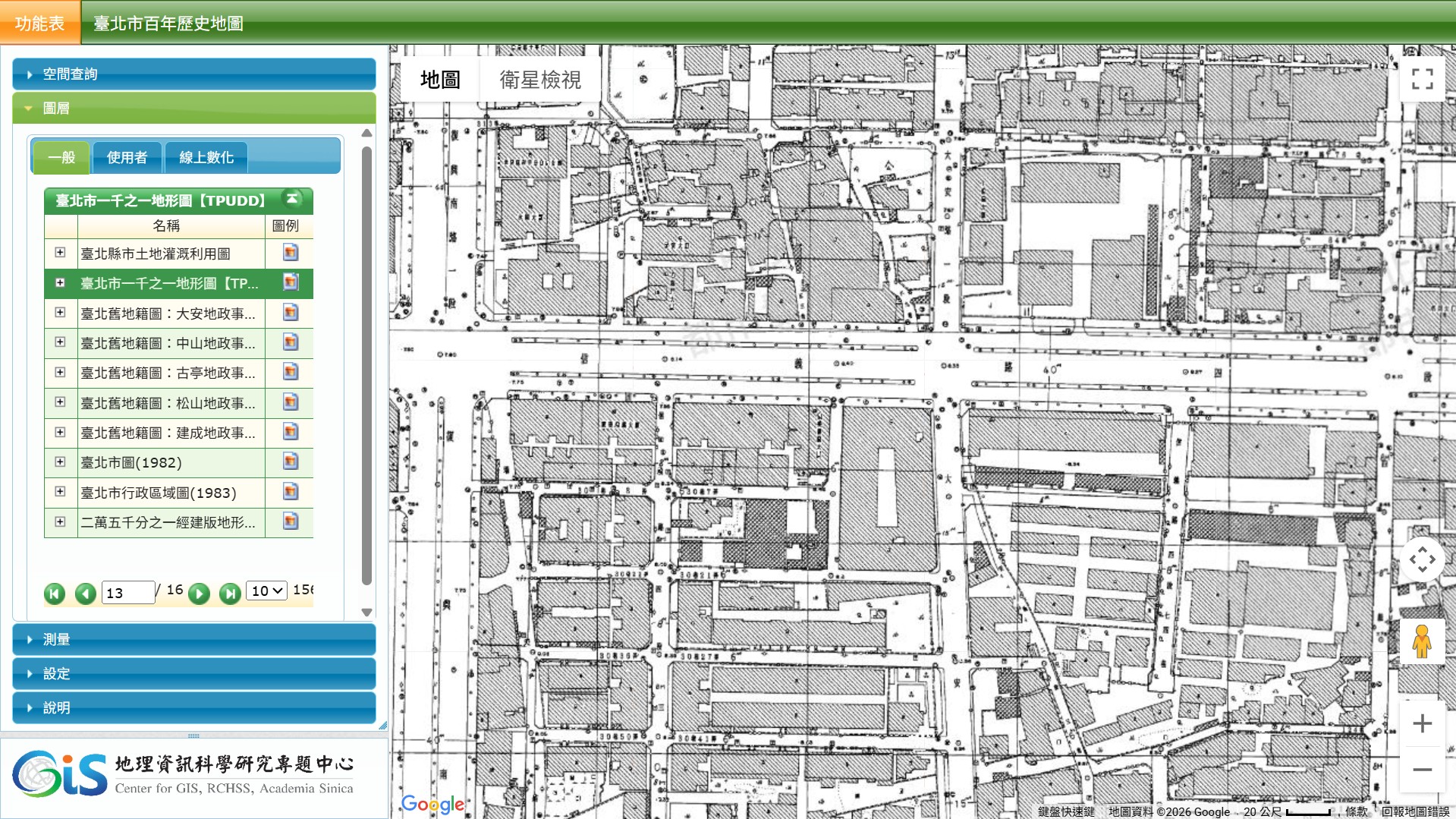Select the Street View pegman
The width and height of the screenshot is (1456, 819).
tap(1422, 641)
